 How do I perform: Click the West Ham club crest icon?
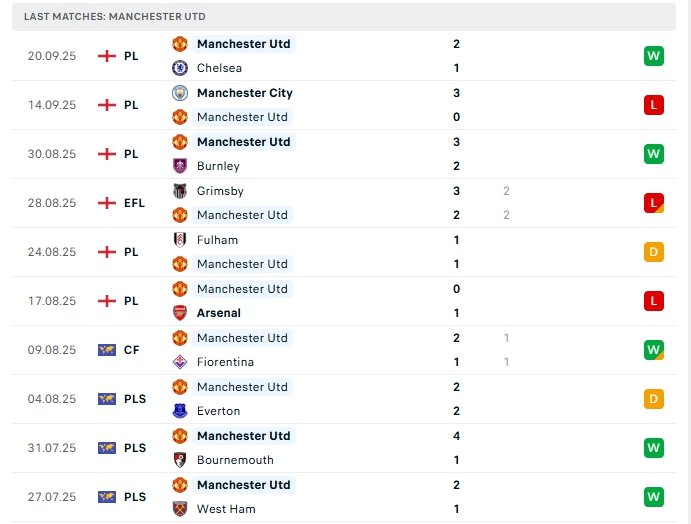pos(180,509)
